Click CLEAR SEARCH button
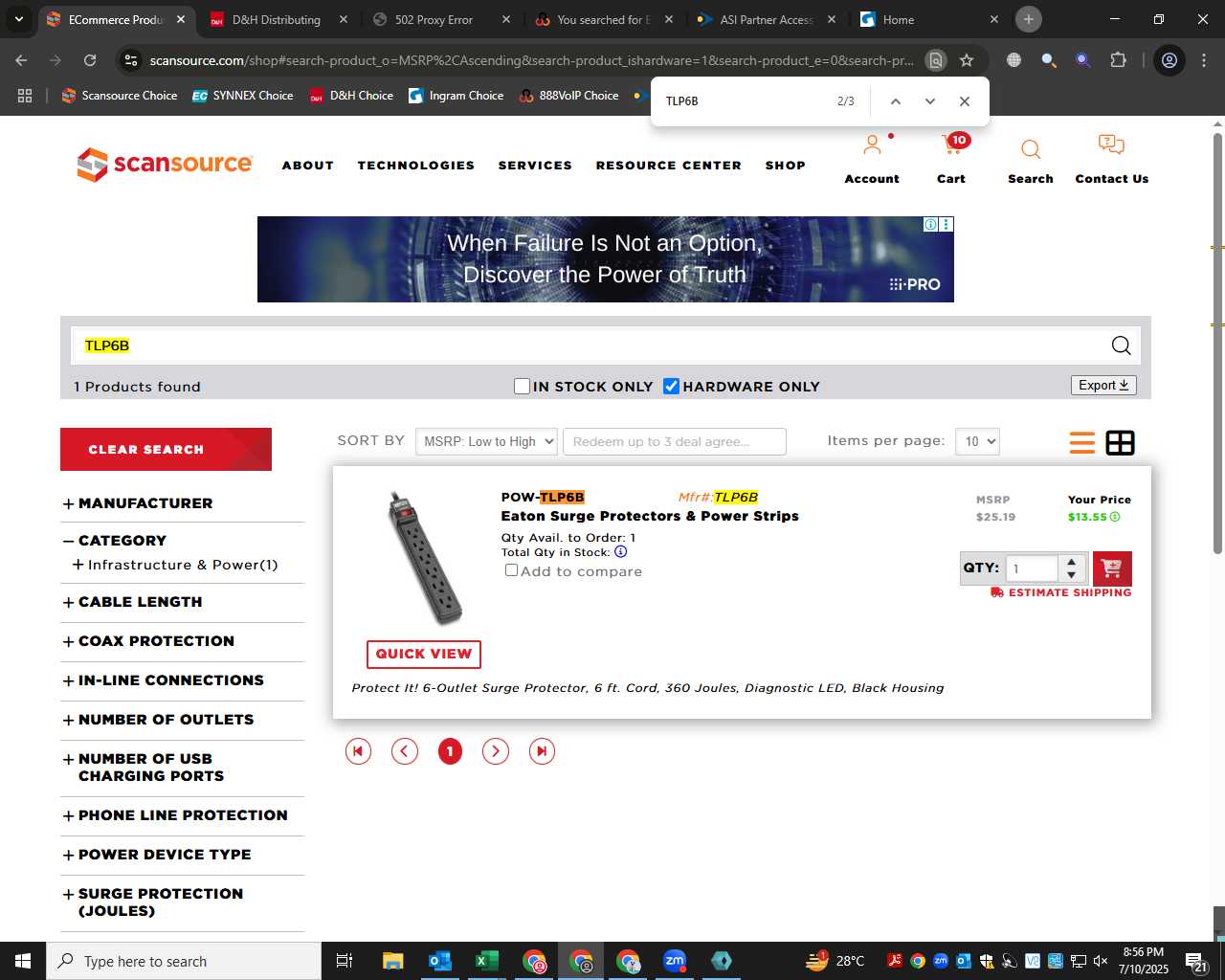1225x980 pixels. (x=166, y=449)
